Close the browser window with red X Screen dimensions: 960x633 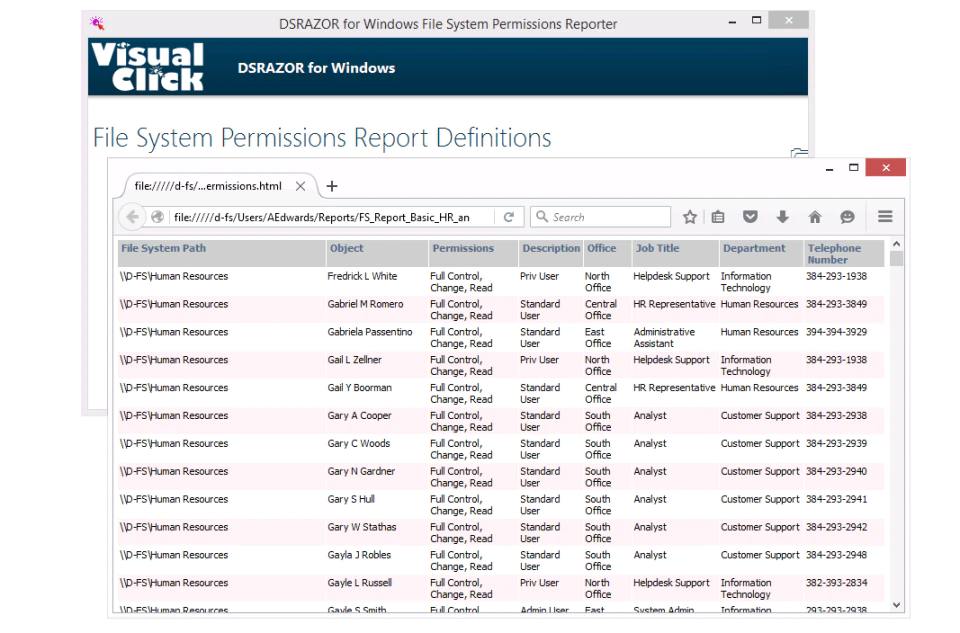click(885, 168)
